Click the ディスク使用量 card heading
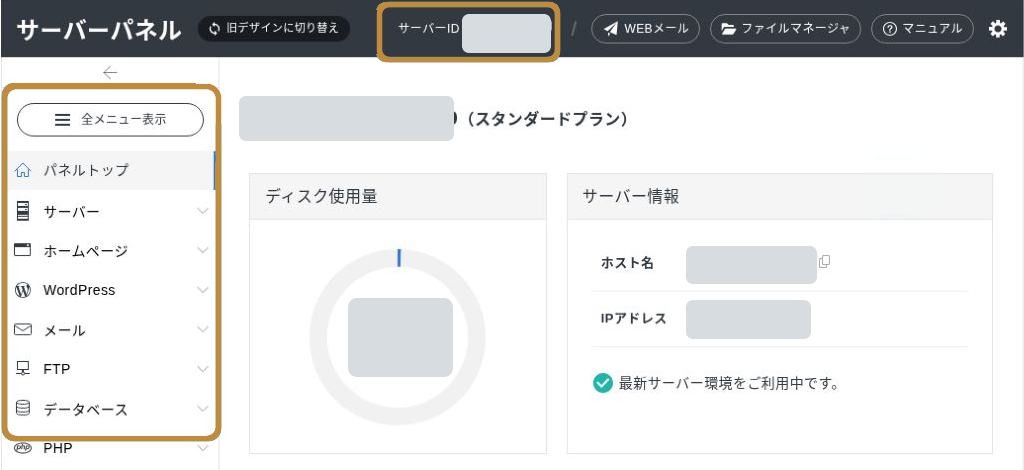 pyautogui.click(x=321, y=196)
